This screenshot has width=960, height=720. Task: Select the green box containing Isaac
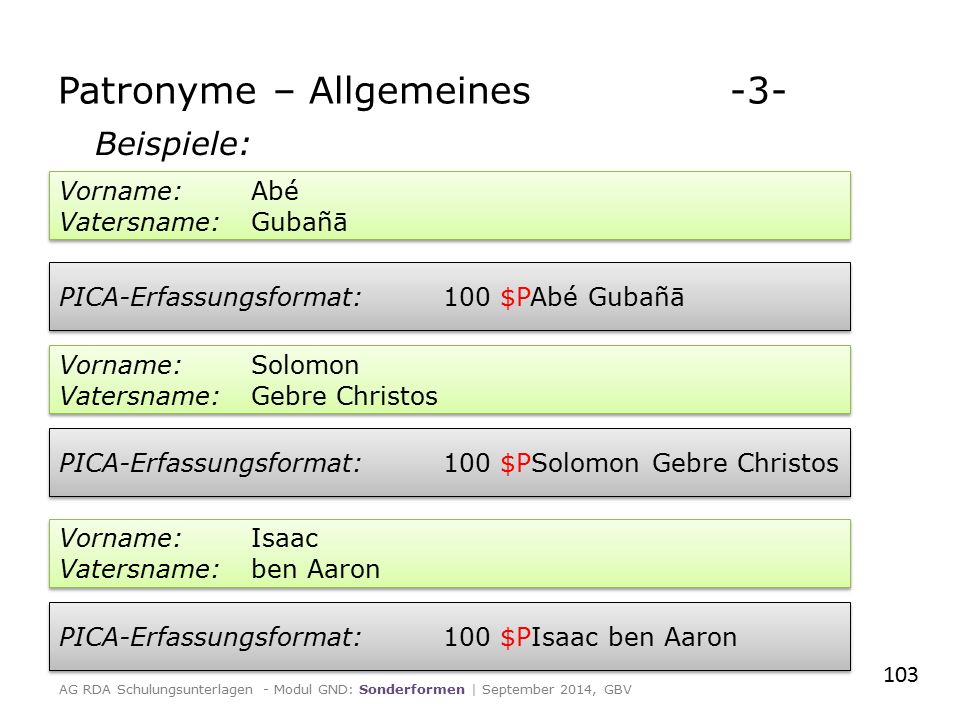450,553
